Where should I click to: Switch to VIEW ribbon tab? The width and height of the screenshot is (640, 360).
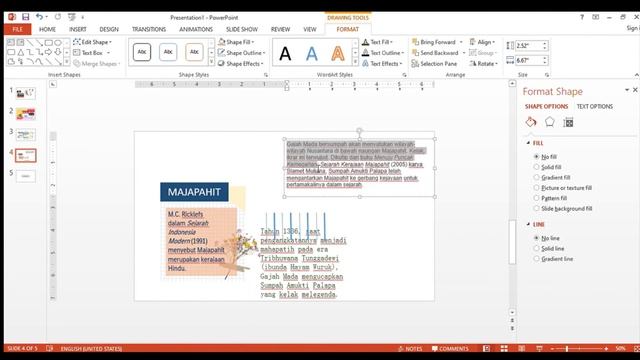coord(310,29)
